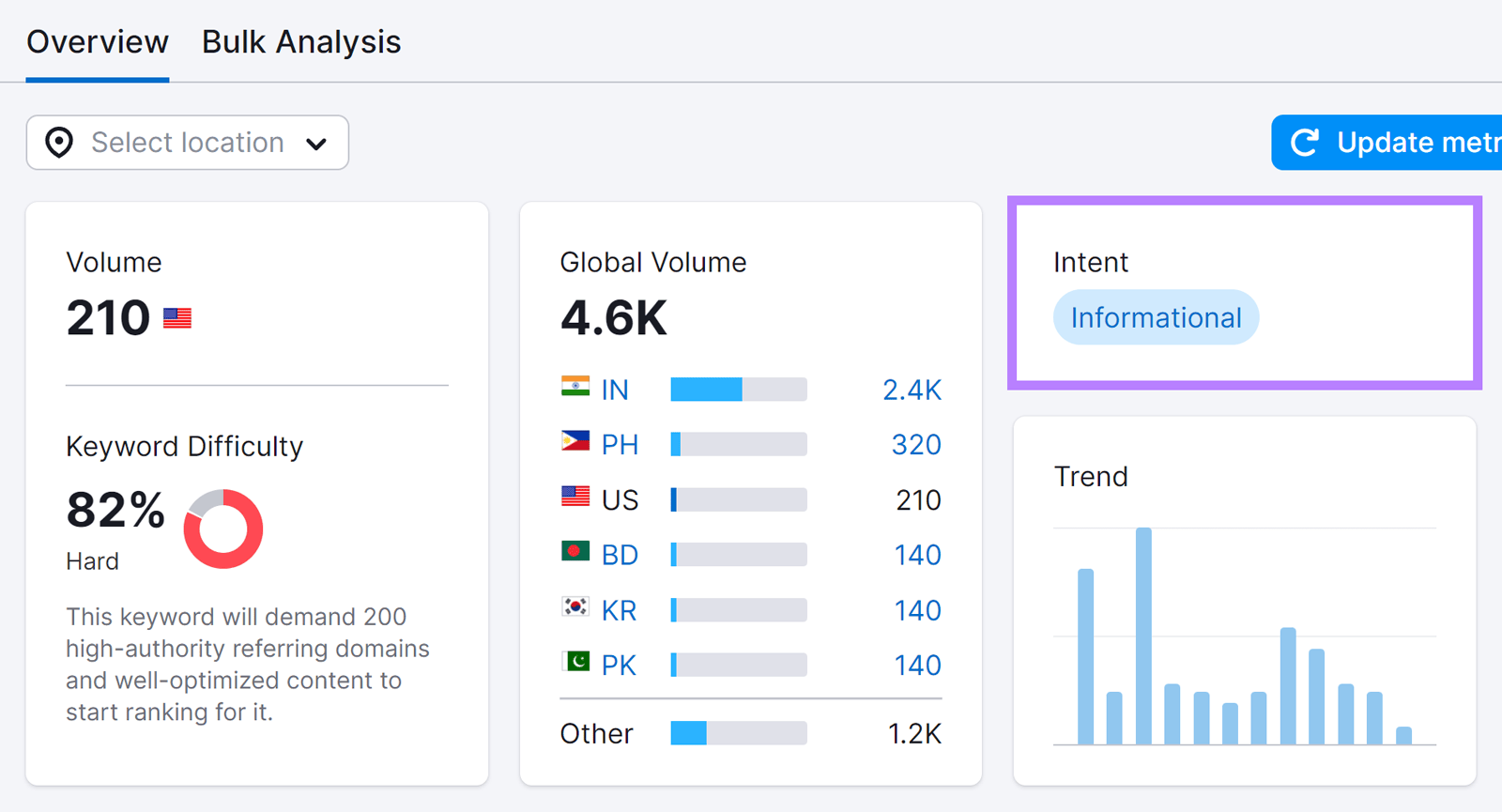Click the location pin icon

[x=59, y=143]
